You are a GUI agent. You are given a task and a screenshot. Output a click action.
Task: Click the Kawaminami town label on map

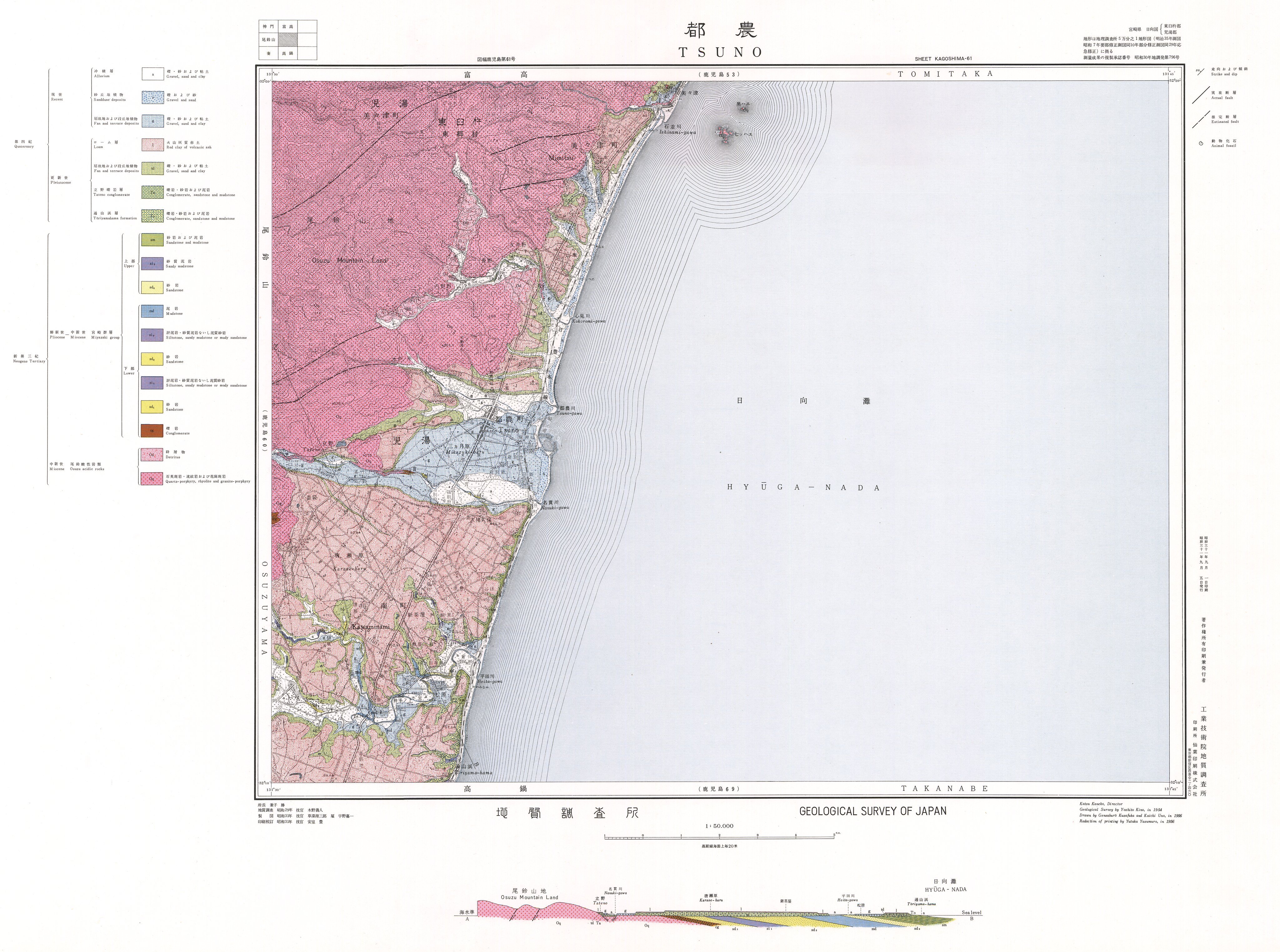[371, 627]
